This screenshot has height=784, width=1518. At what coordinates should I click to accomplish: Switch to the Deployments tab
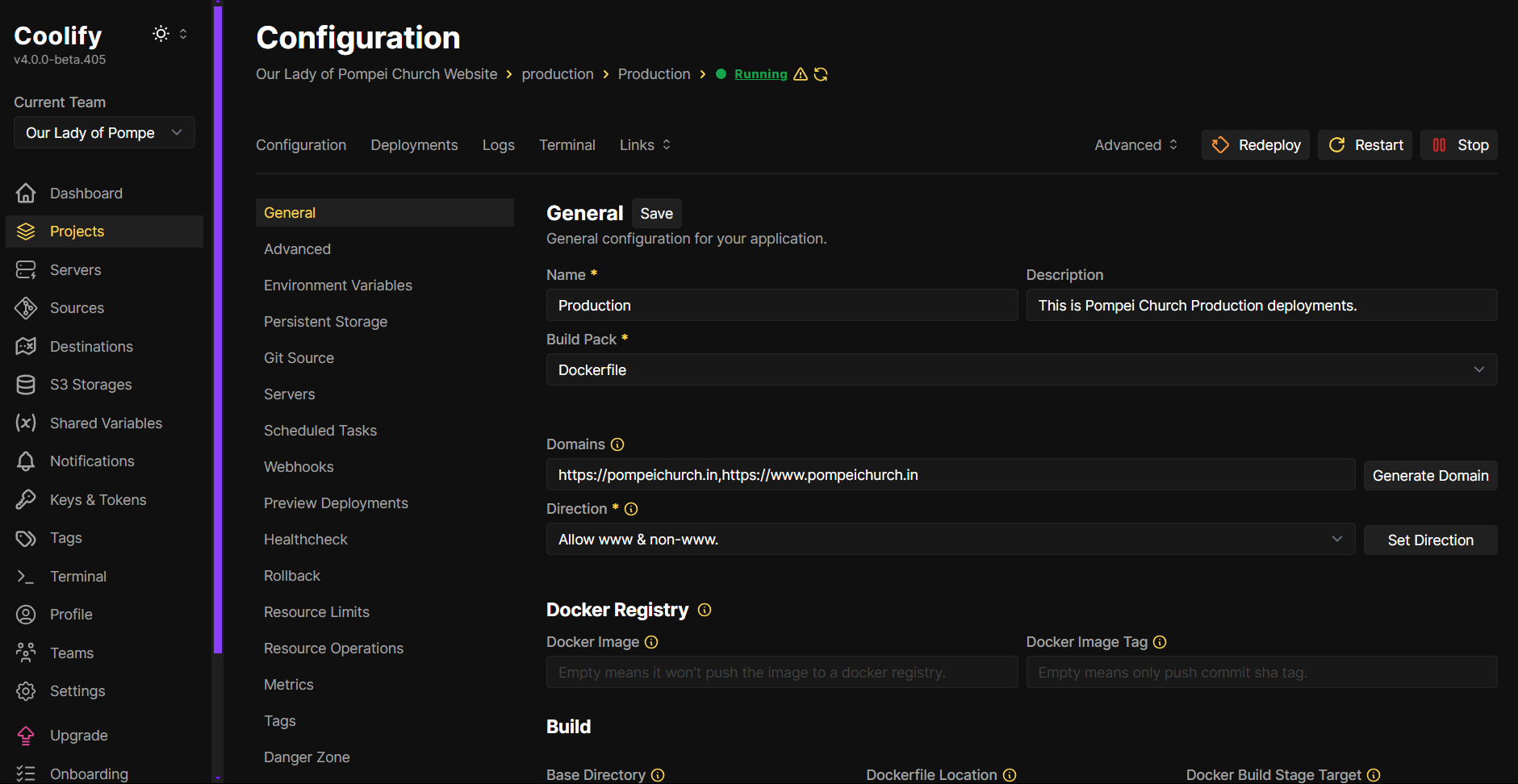pyautogui.click(x=414, y=145)
